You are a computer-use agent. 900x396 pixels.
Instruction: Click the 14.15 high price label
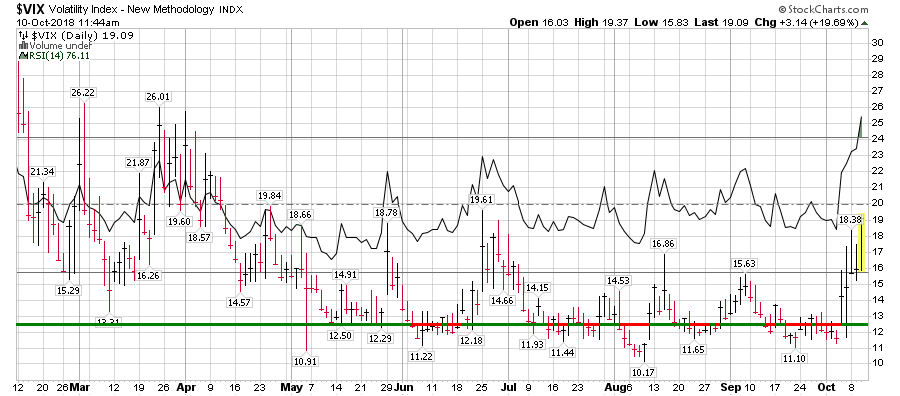[x=538, y=287]
